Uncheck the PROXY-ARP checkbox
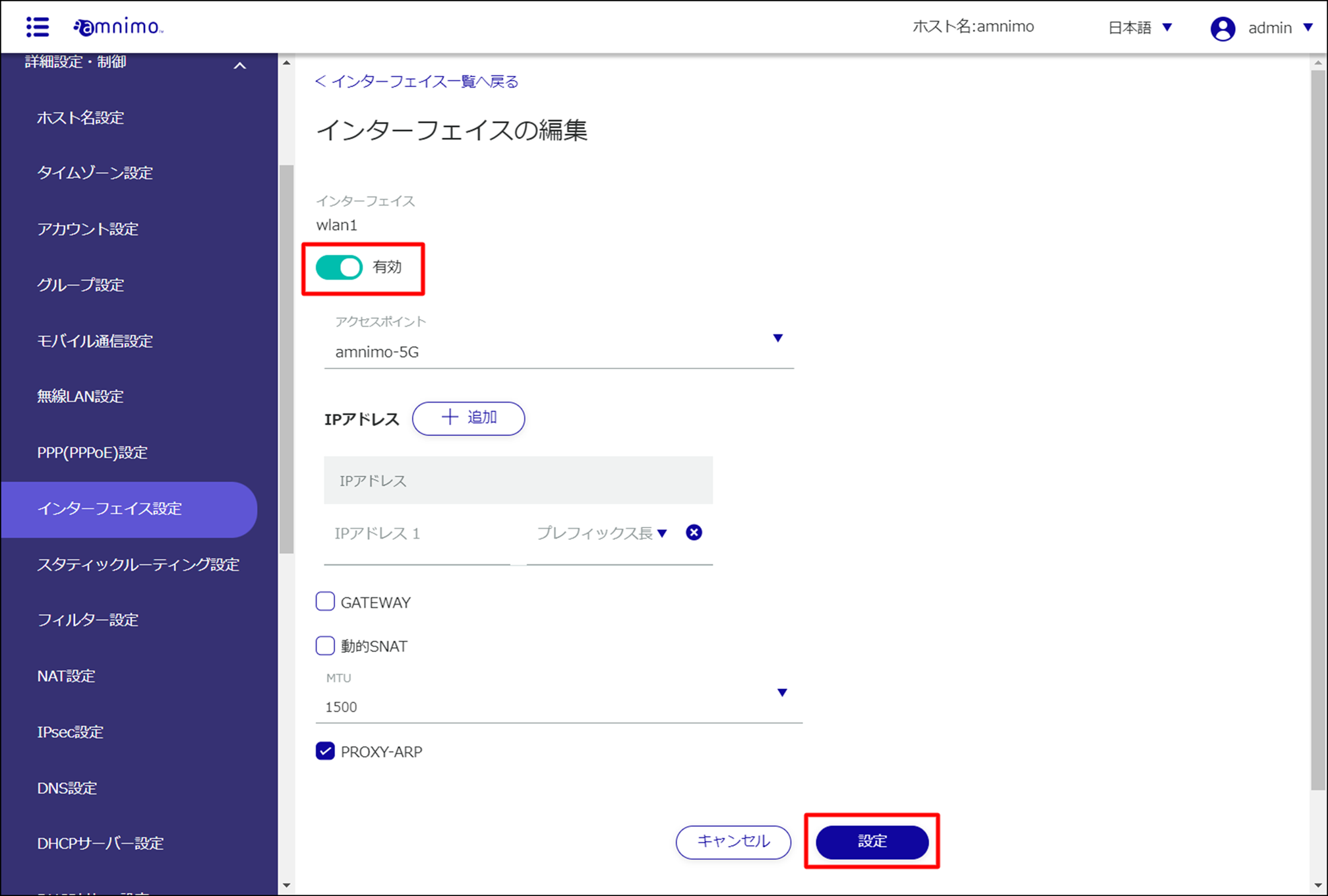This screenshot has width=1328, height=896. click(325, 751)
